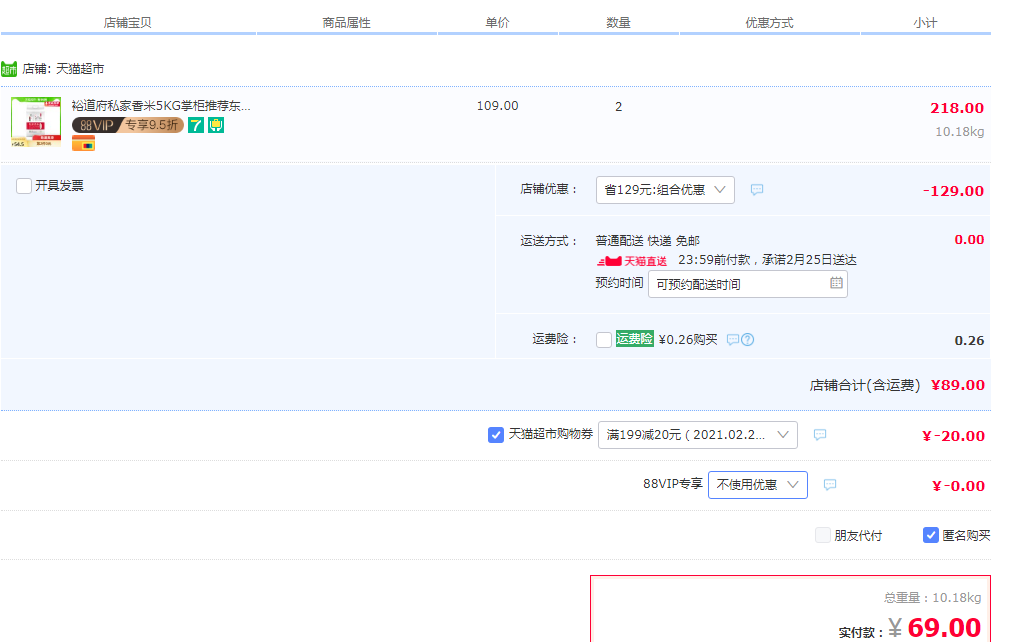The image size is (1012, 642).
Task: Open the 省129元:组合优惠 dropdown
Action: [665, 190]
